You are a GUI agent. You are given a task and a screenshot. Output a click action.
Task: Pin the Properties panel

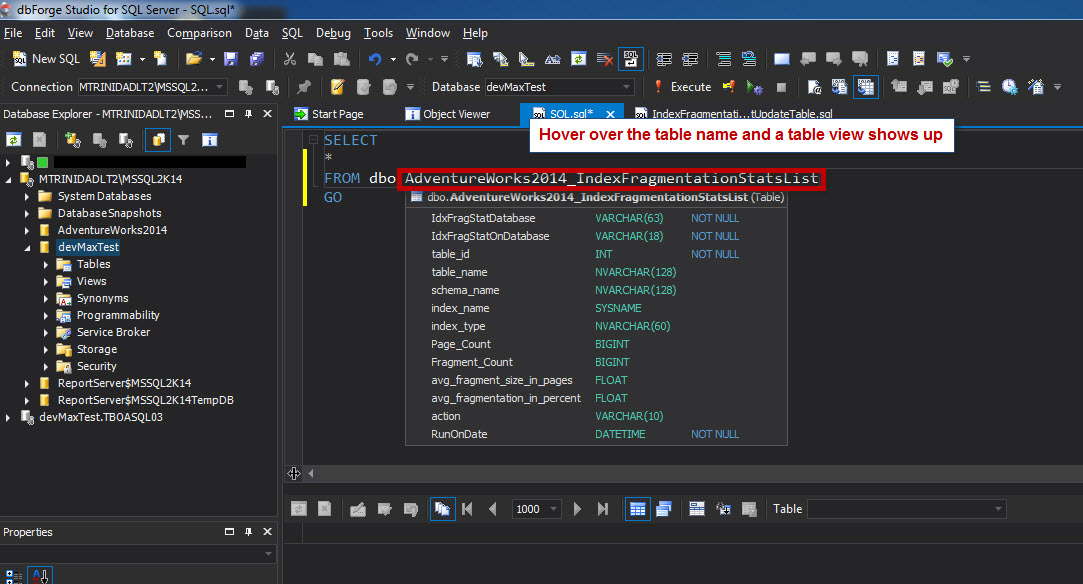tap(249, 532)
